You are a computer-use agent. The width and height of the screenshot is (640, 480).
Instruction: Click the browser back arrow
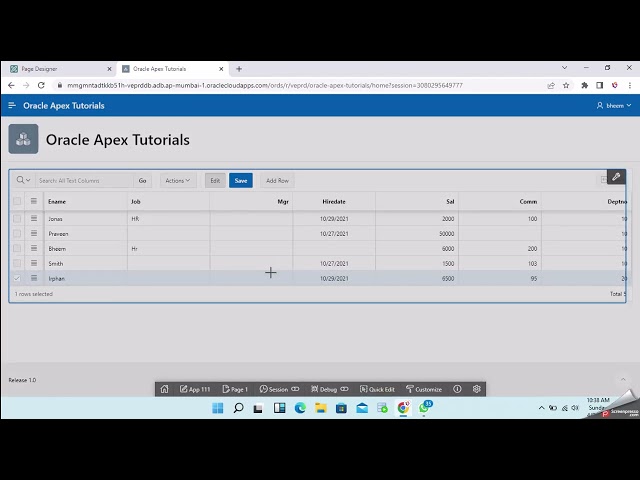tap(11, 85)
